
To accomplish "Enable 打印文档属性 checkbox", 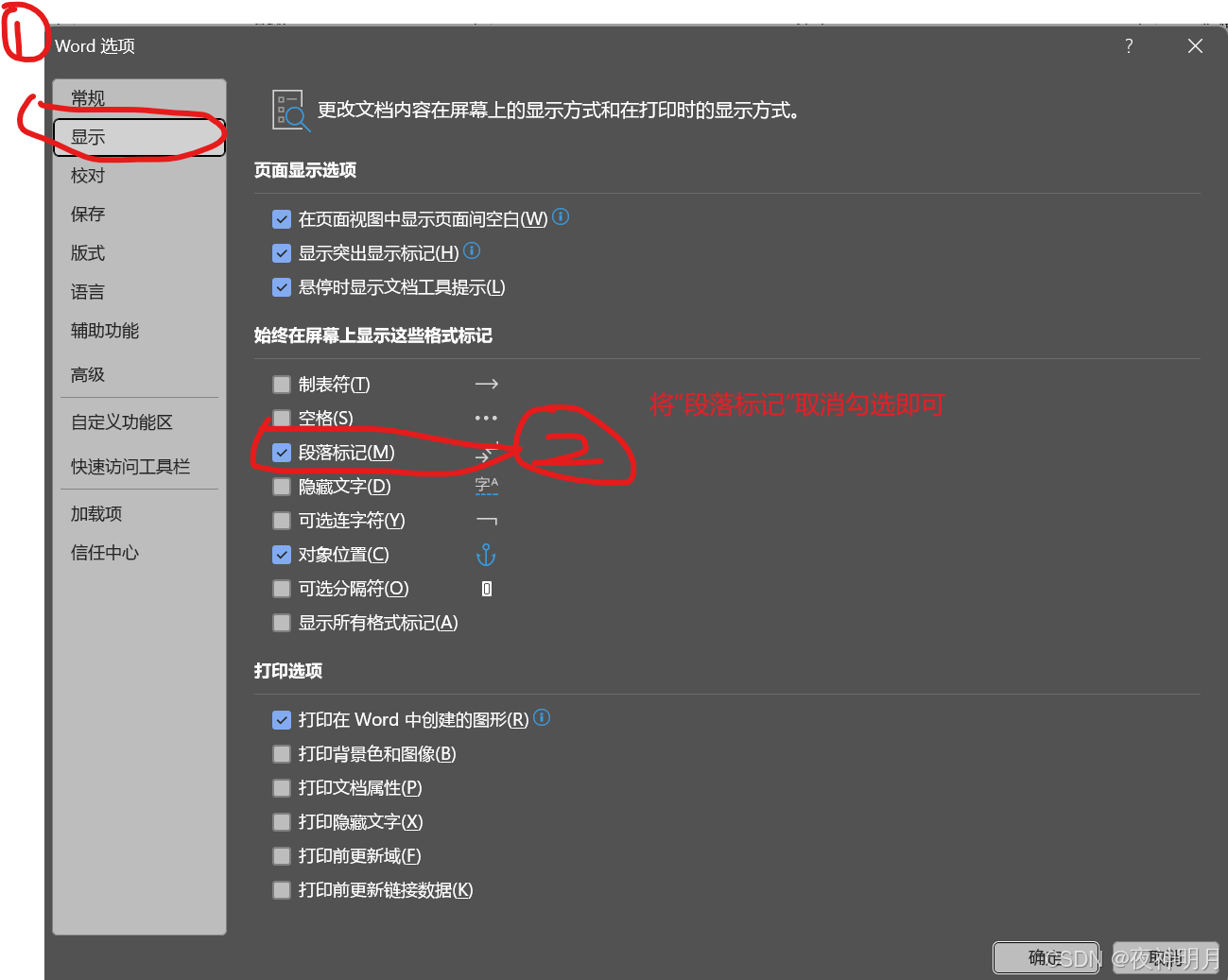I will pos(282,788).
